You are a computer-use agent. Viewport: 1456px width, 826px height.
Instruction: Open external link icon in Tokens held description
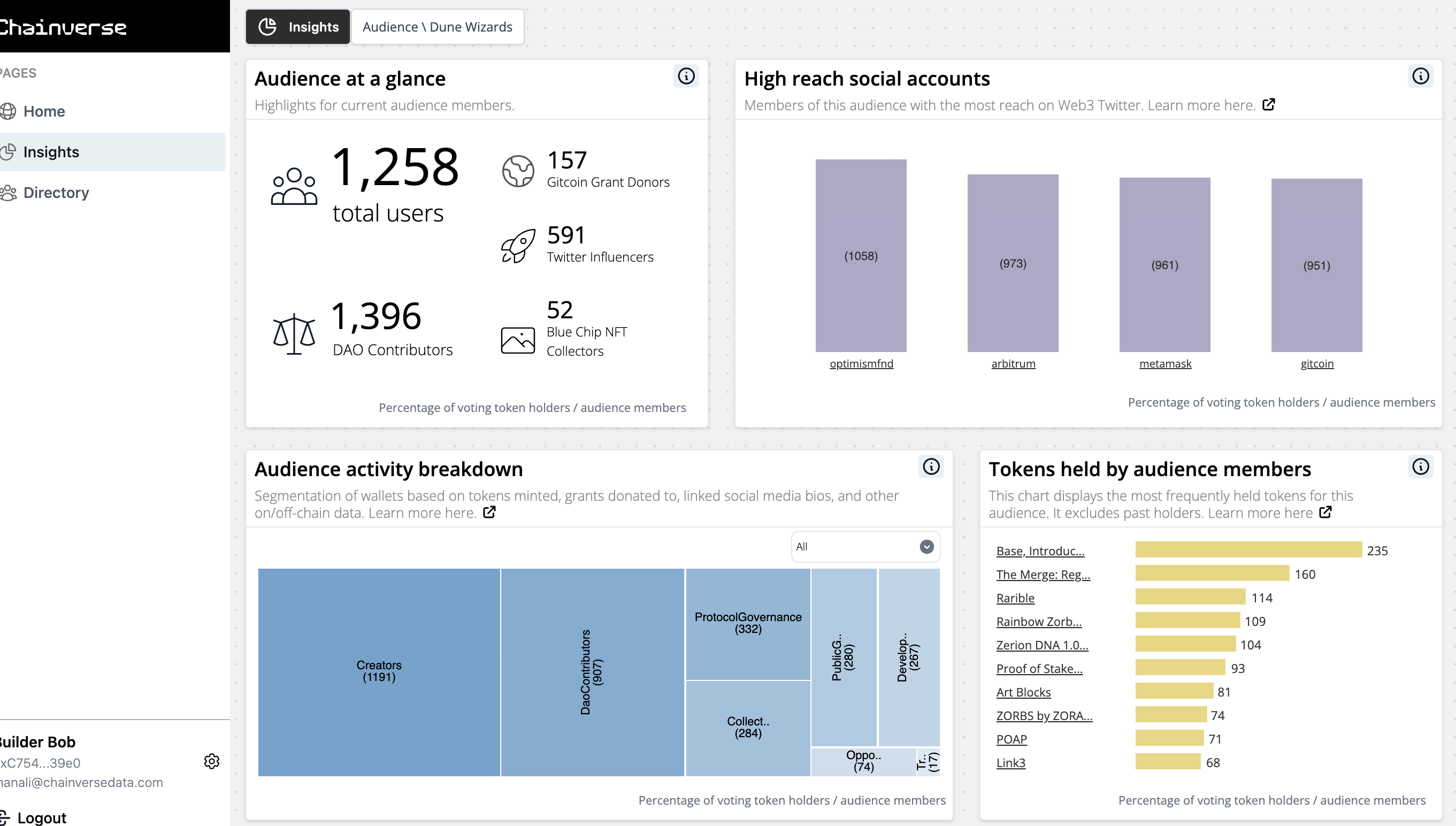tap(1325, 512)
